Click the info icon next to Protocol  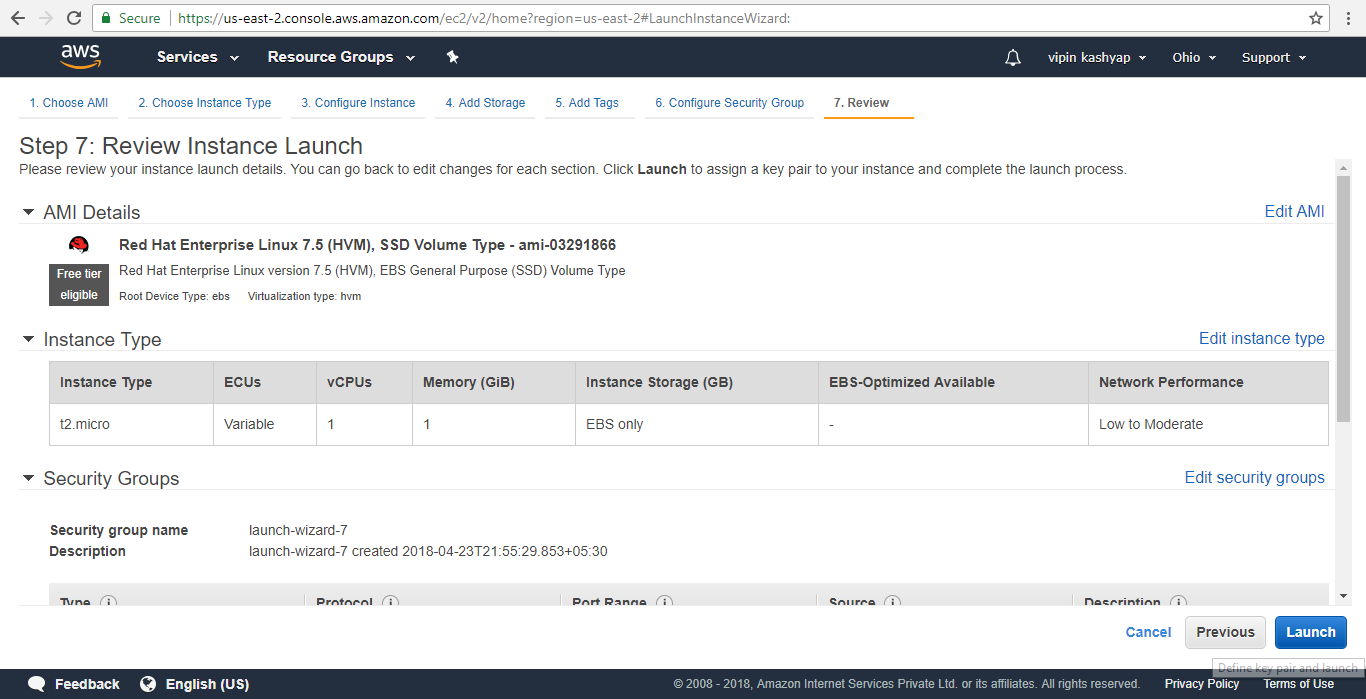(391, 602)
